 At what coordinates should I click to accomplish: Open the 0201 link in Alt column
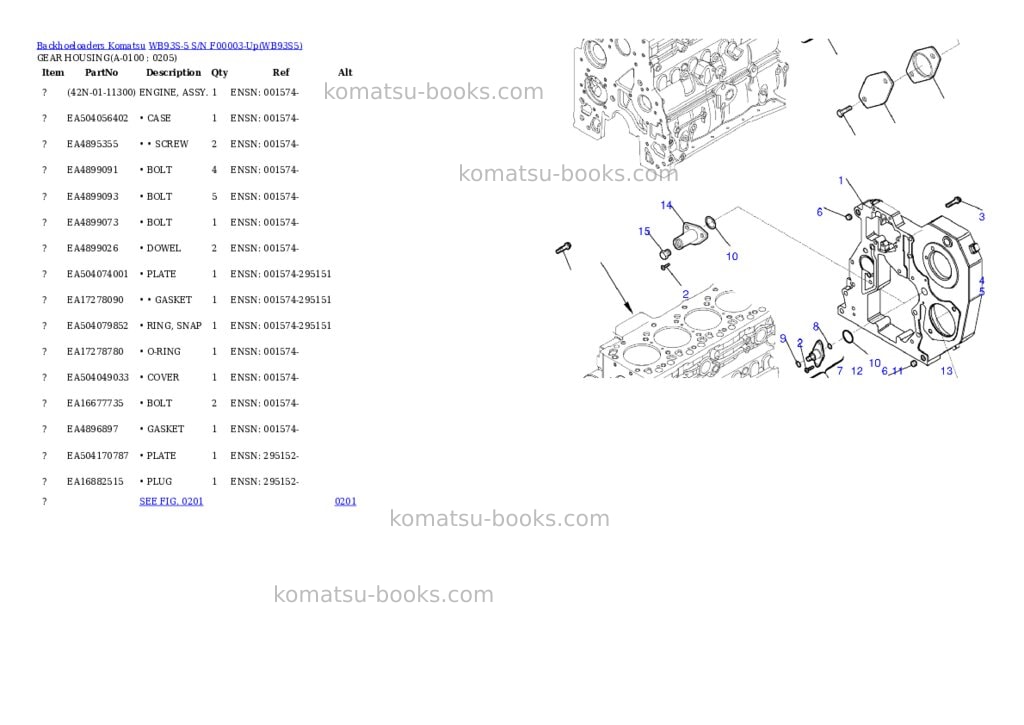[x=345, y=501]
